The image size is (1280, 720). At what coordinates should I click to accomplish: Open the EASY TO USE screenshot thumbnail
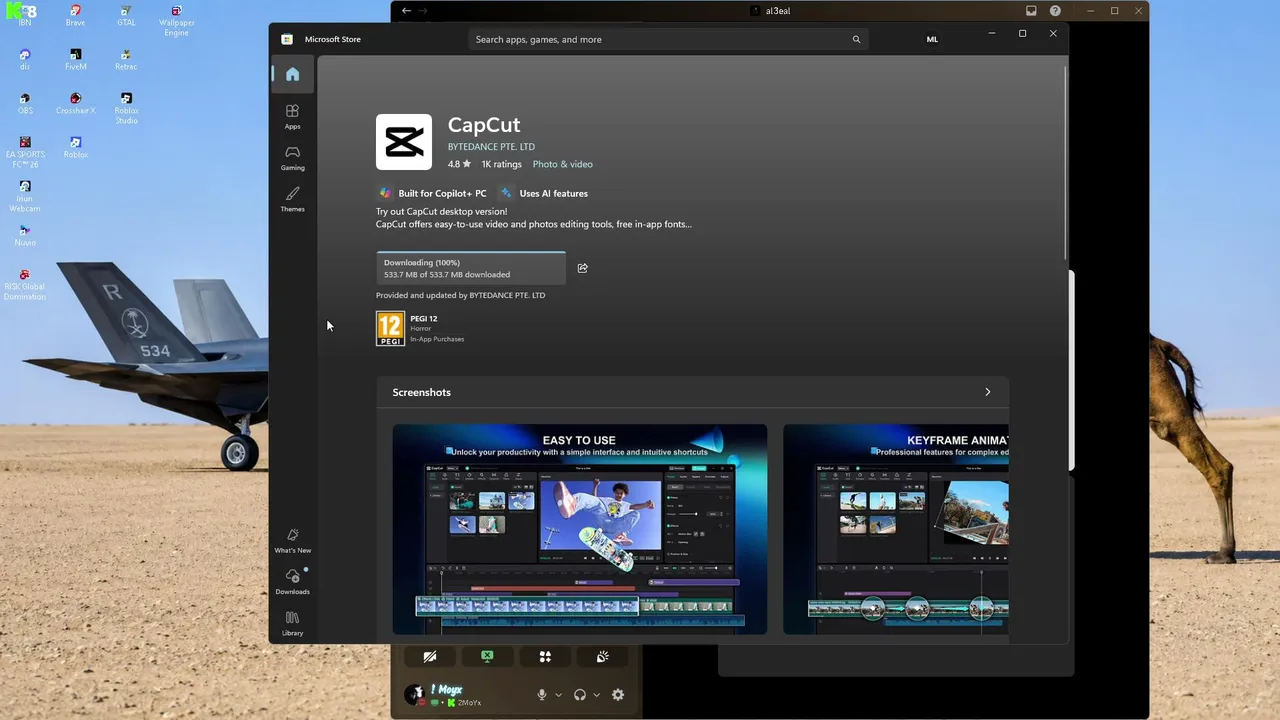click(x=580, y=529)
